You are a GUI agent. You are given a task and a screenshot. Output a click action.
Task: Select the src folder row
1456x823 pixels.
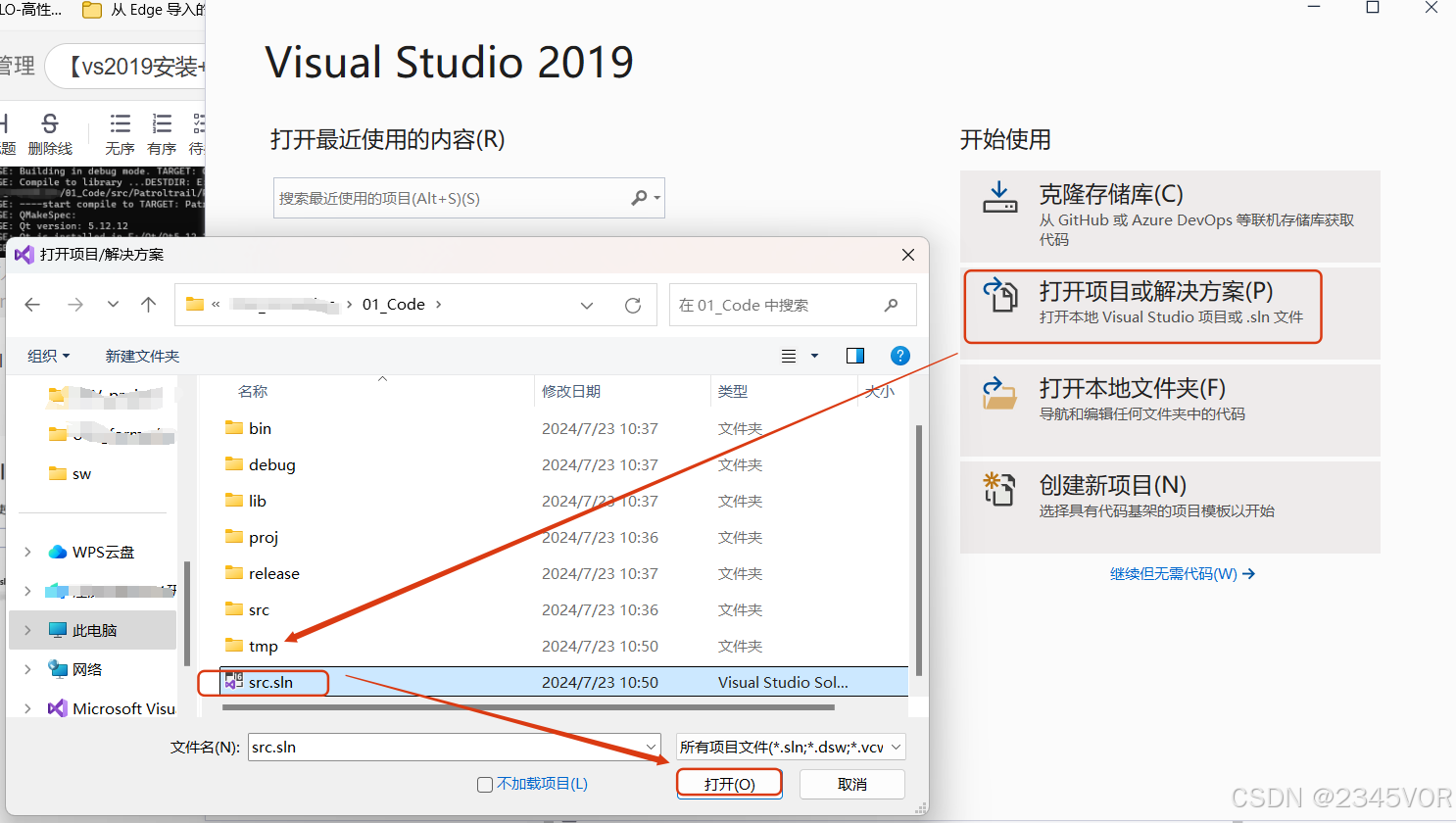[x=565, y=609]
